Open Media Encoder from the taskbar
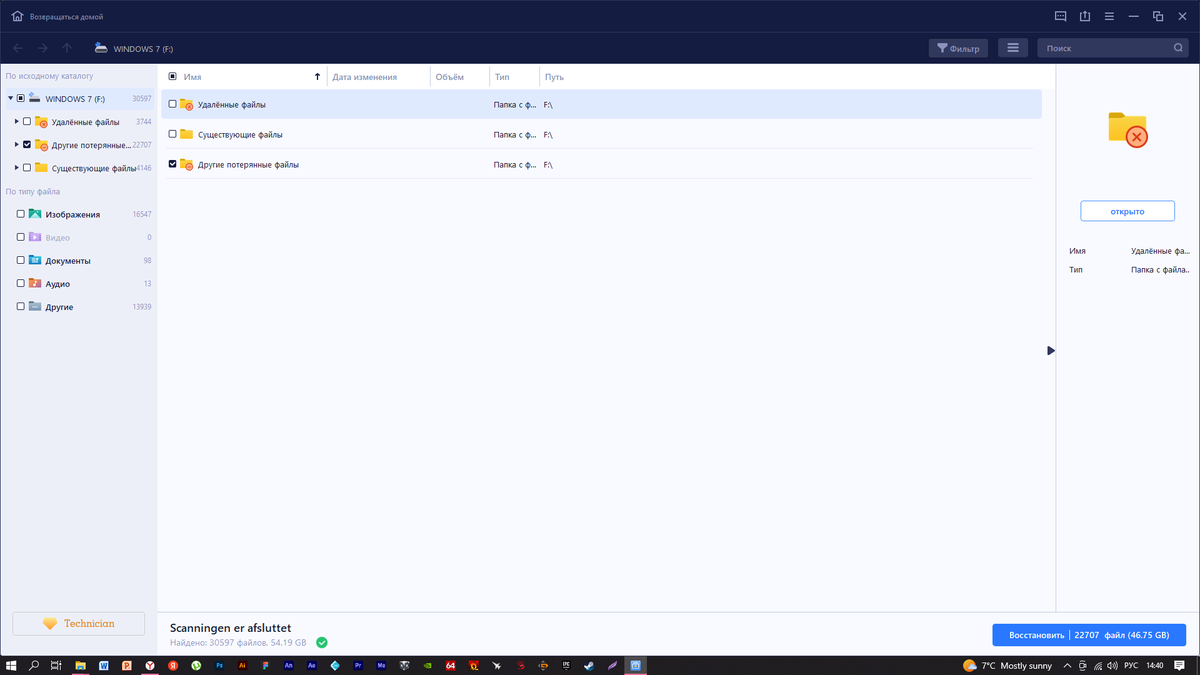The height and width of the screenshot is (675, 1200). point(381,665)
